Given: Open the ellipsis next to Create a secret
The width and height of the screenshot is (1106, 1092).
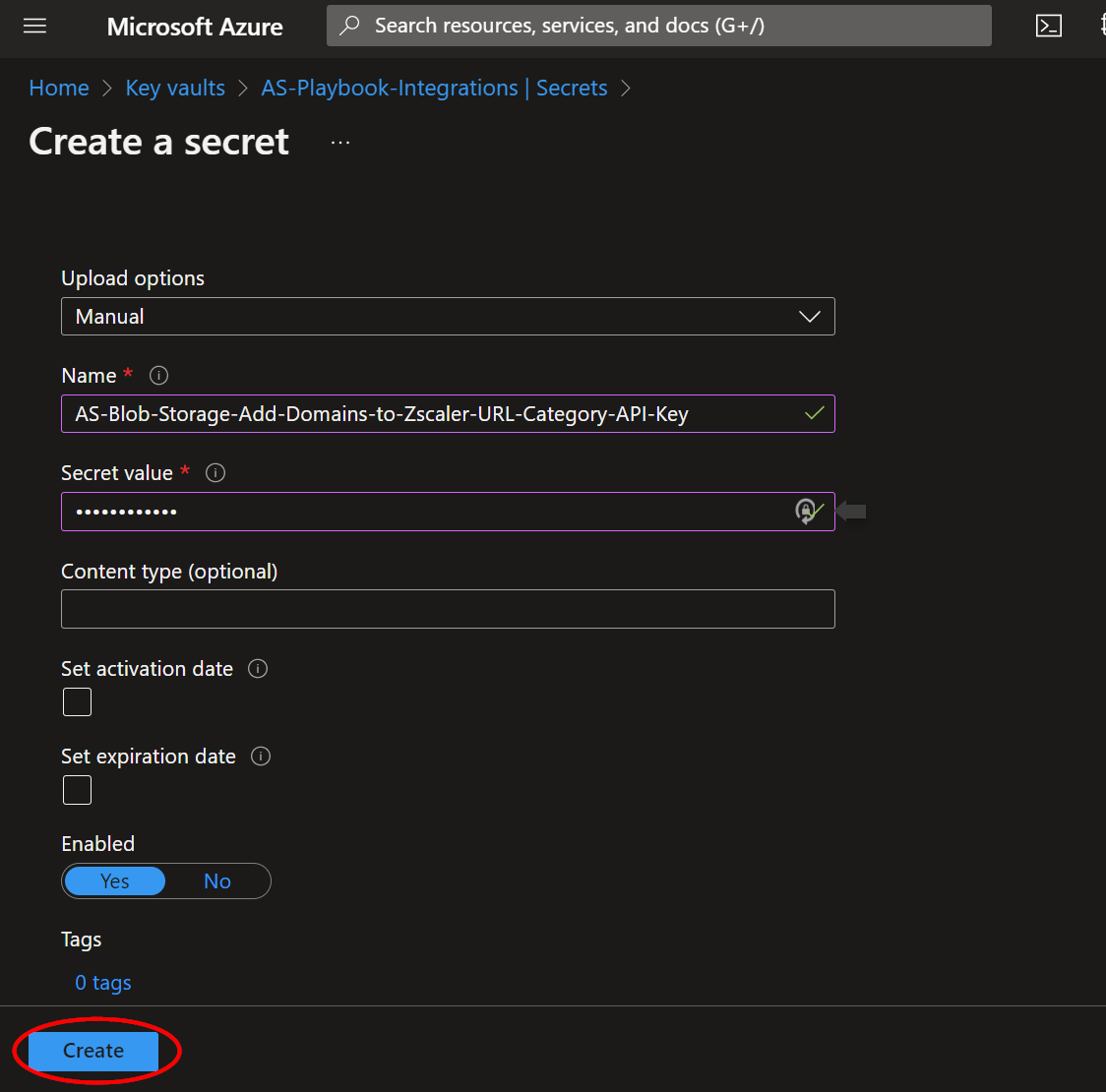Looking at the screenshot, I should tap(340, 143).
